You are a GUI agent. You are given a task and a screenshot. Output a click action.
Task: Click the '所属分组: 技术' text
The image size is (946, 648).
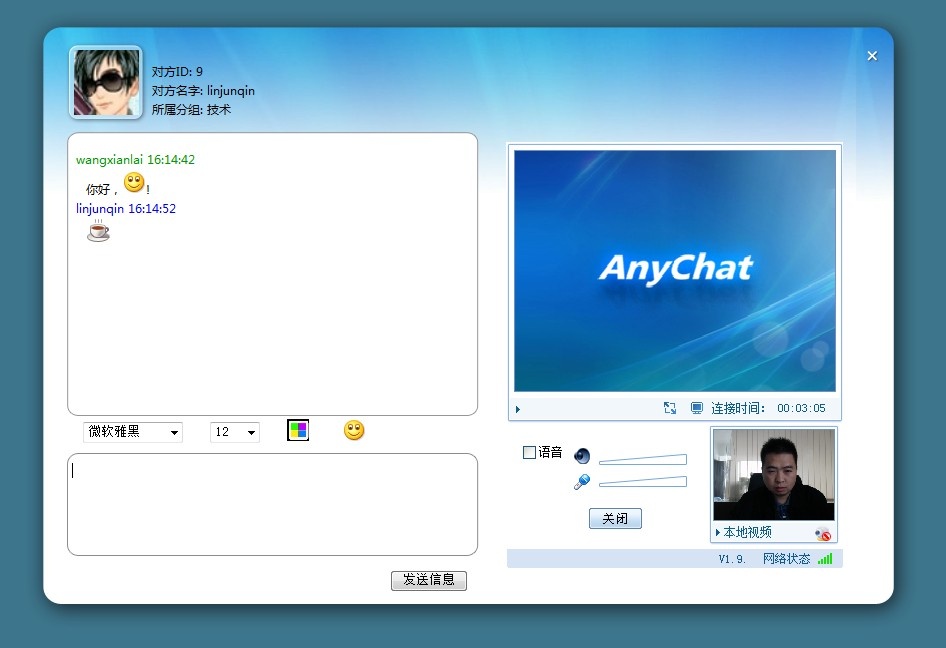(191, 110)
